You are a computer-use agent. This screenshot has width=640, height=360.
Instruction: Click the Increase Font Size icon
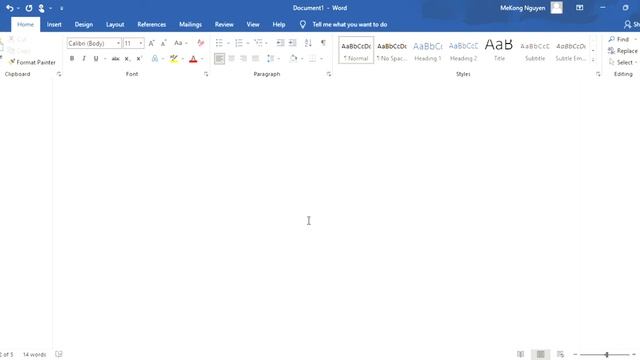(x=151, y=43)
